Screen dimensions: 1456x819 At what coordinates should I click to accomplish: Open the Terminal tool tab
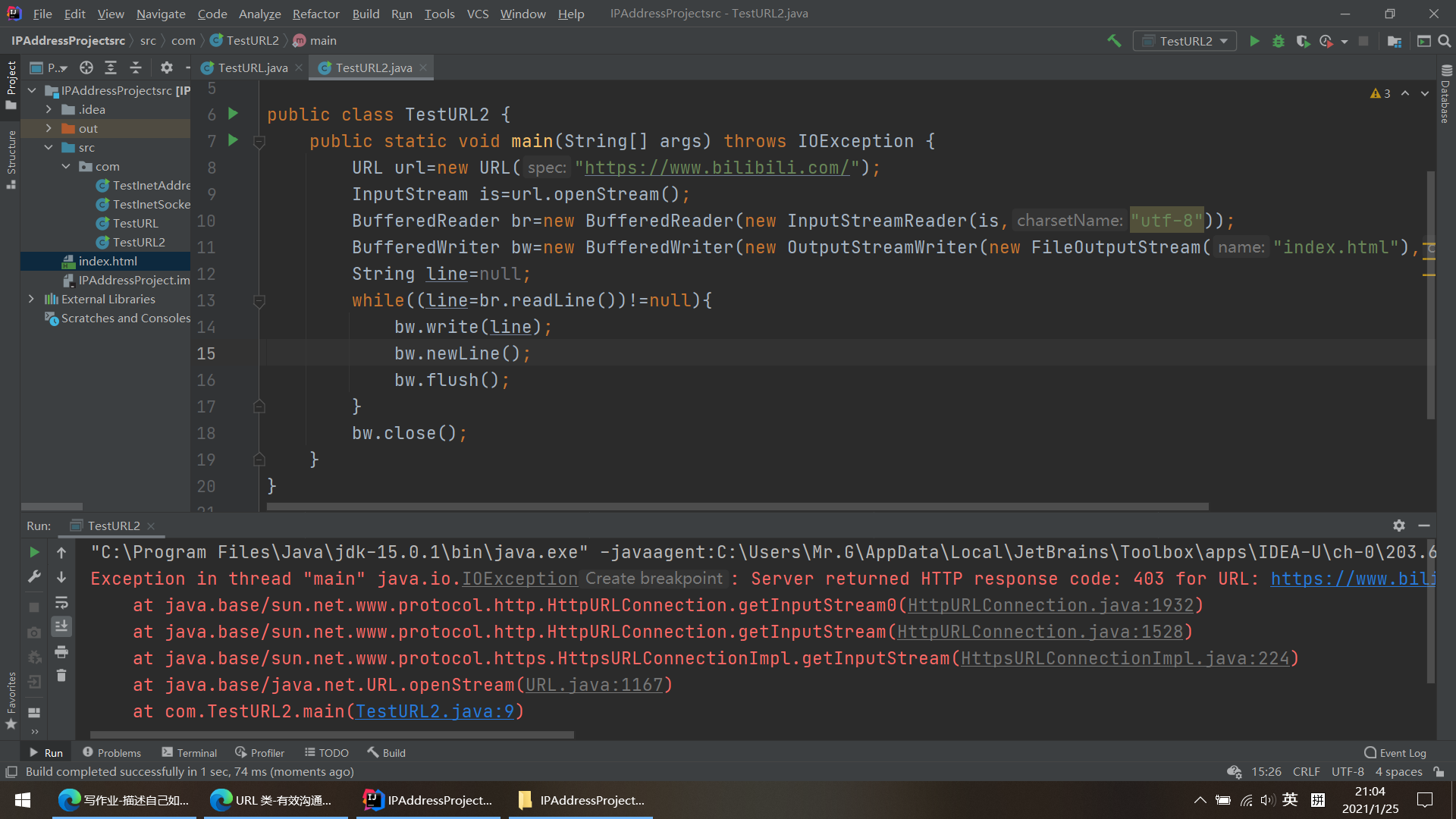click(x=190, y=752)
